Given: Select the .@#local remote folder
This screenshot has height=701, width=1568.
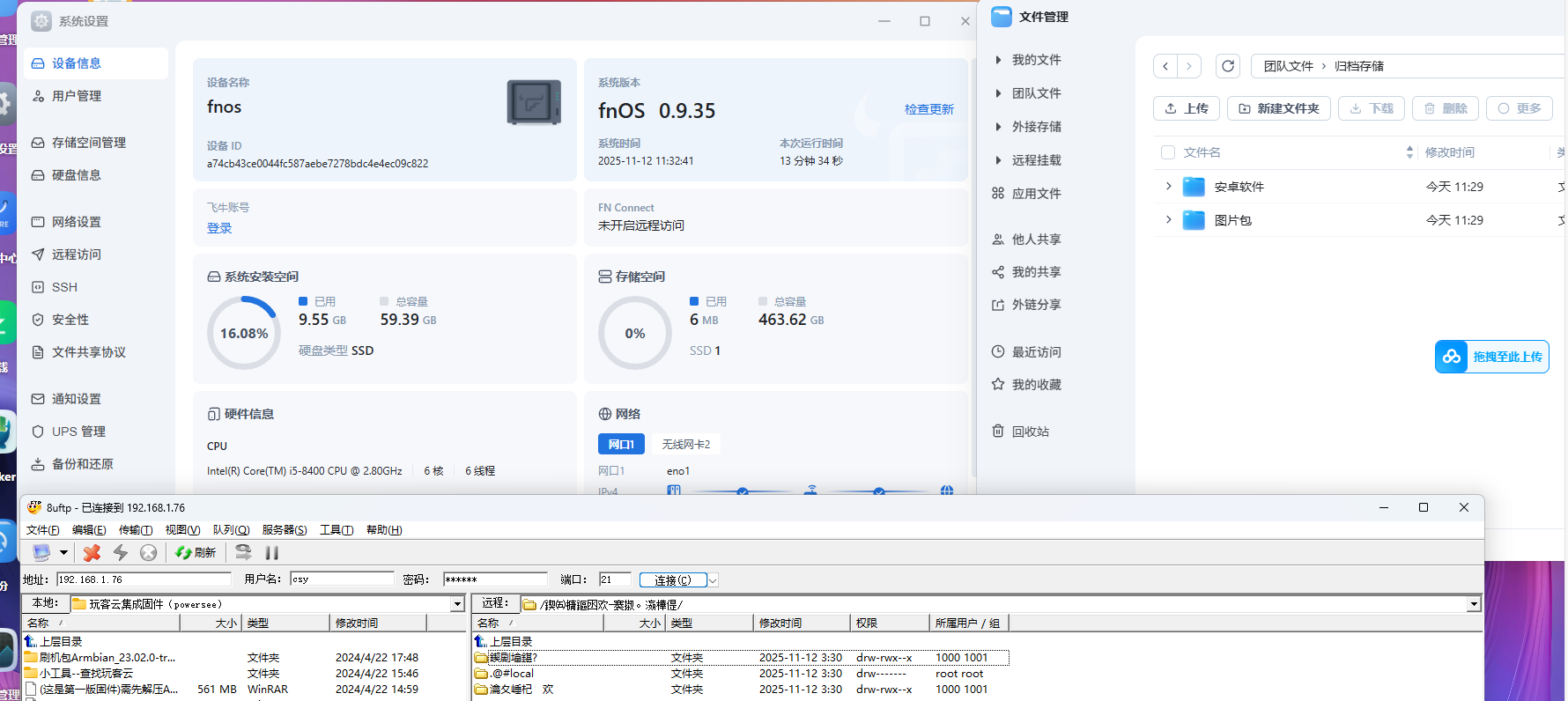Looking at the screenshot, I should 505,673.
